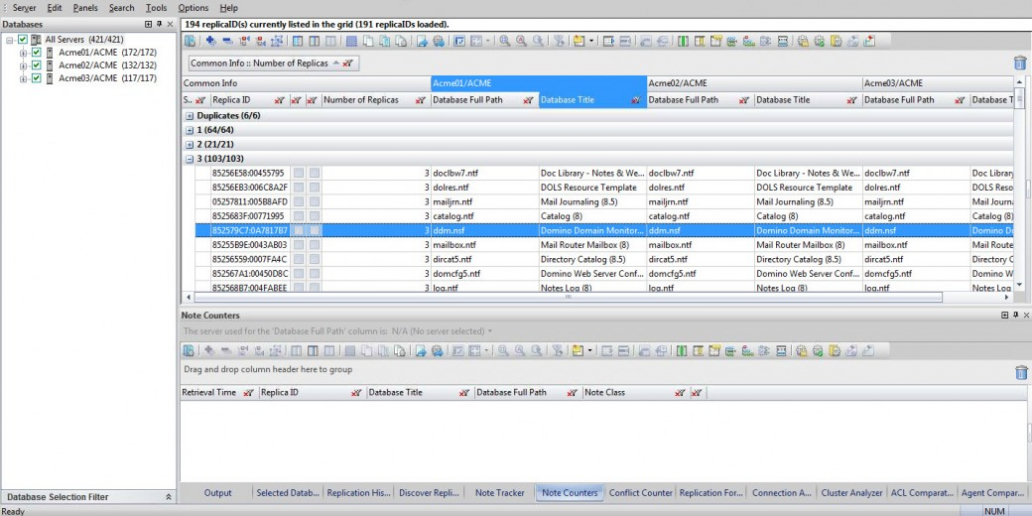
Task: Click the yellow note icon in Note Counters toolbar
Action: (x=577, y=351)
